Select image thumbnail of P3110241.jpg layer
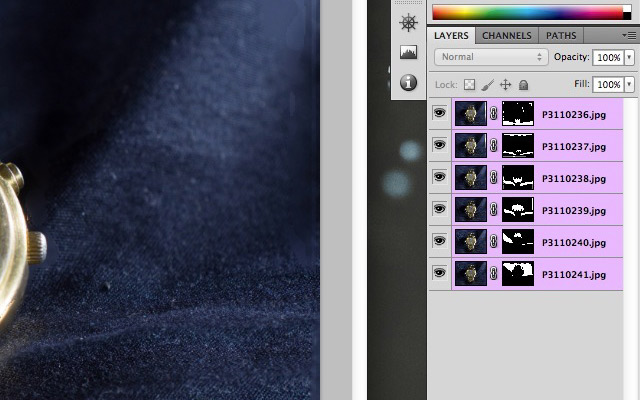 point(471,274)
